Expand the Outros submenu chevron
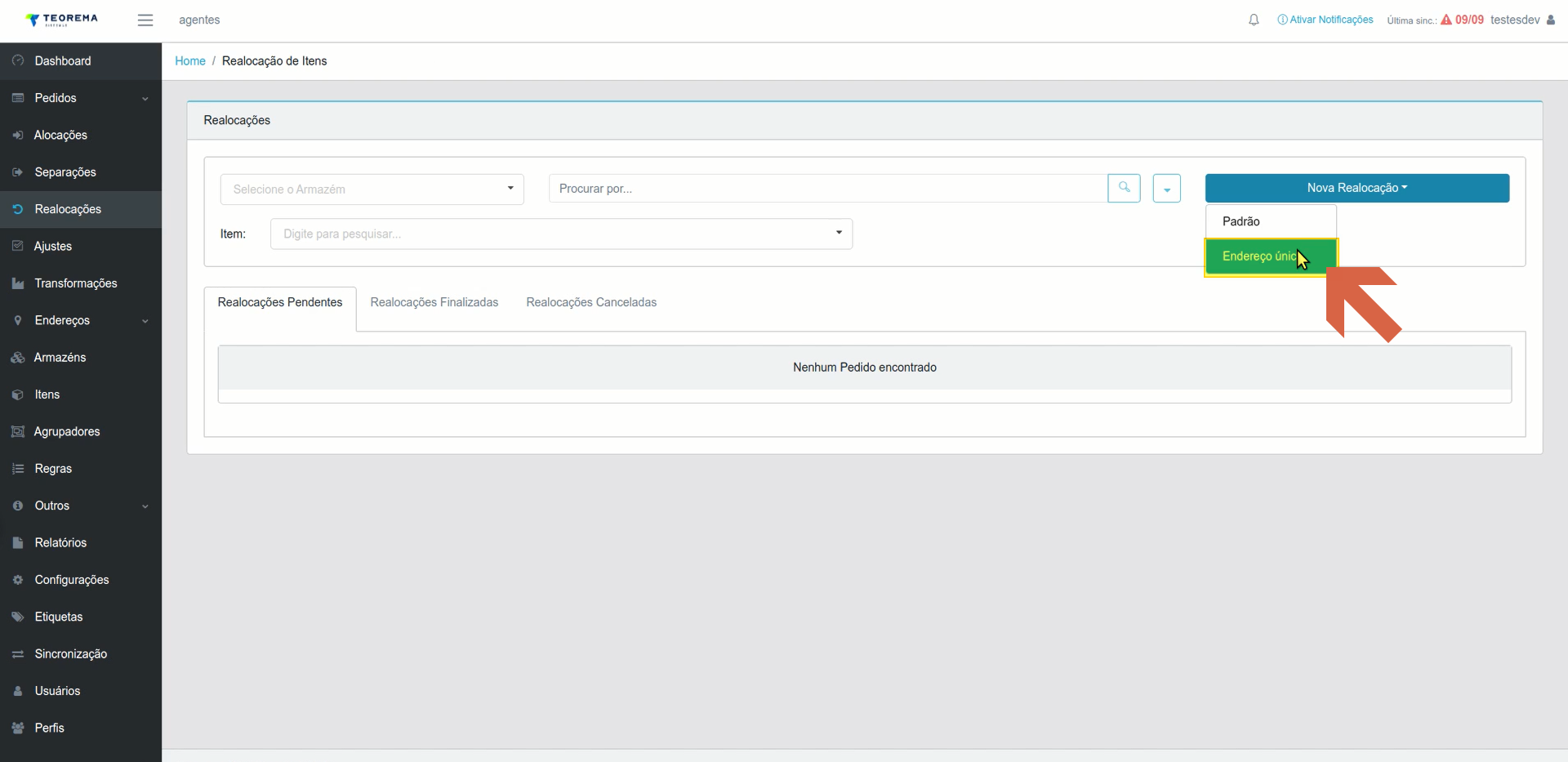 pos(145,506)
